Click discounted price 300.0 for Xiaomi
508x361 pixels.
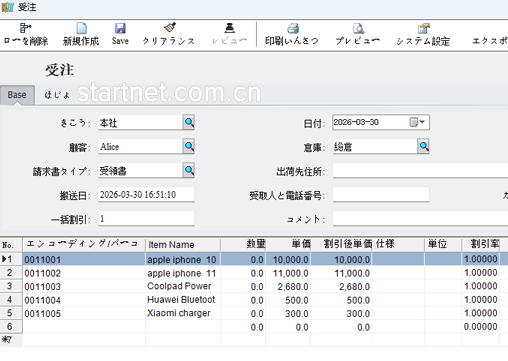[341, 313]
